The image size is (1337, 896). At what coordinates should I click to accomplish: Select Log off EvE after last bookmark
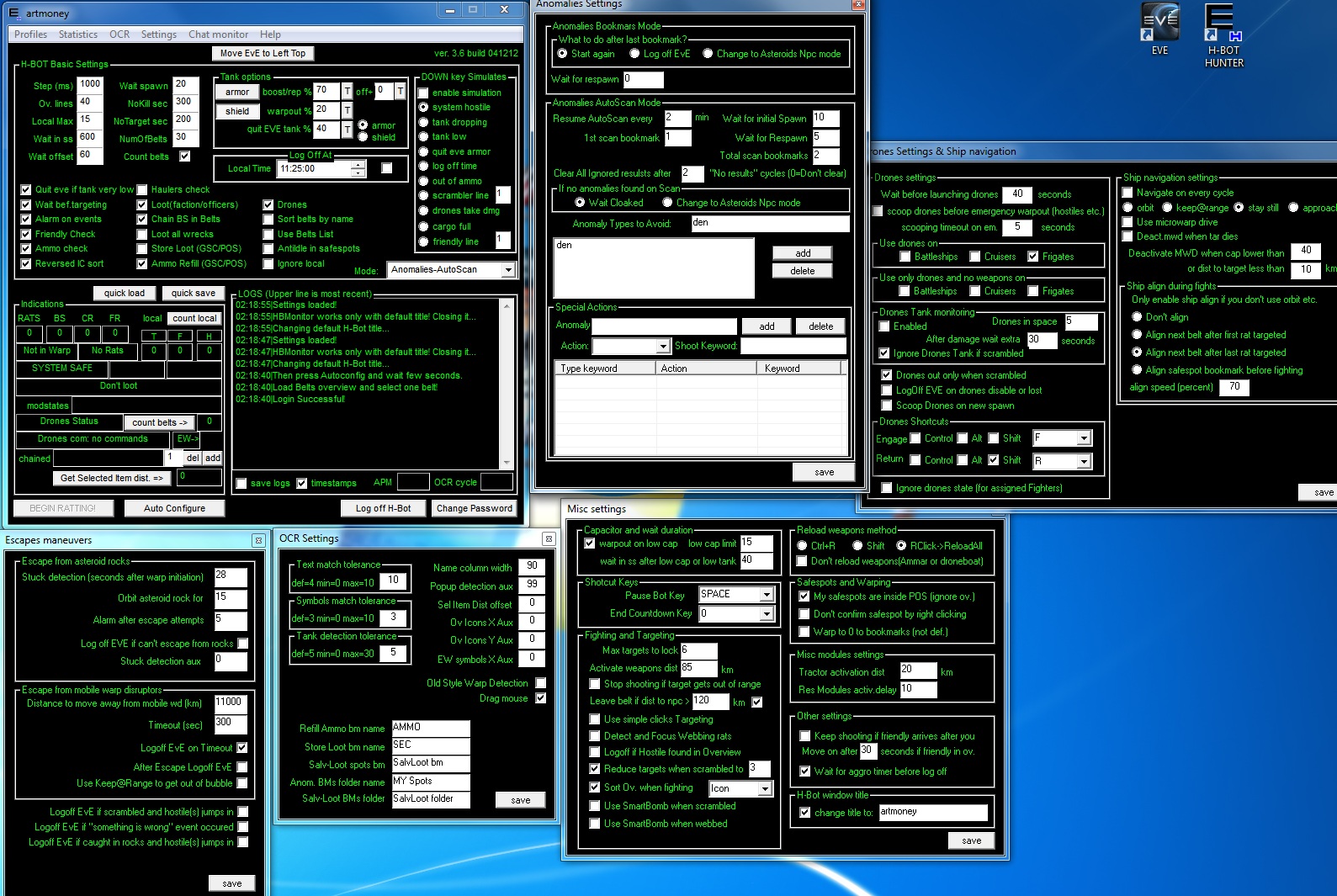(634, 54)
